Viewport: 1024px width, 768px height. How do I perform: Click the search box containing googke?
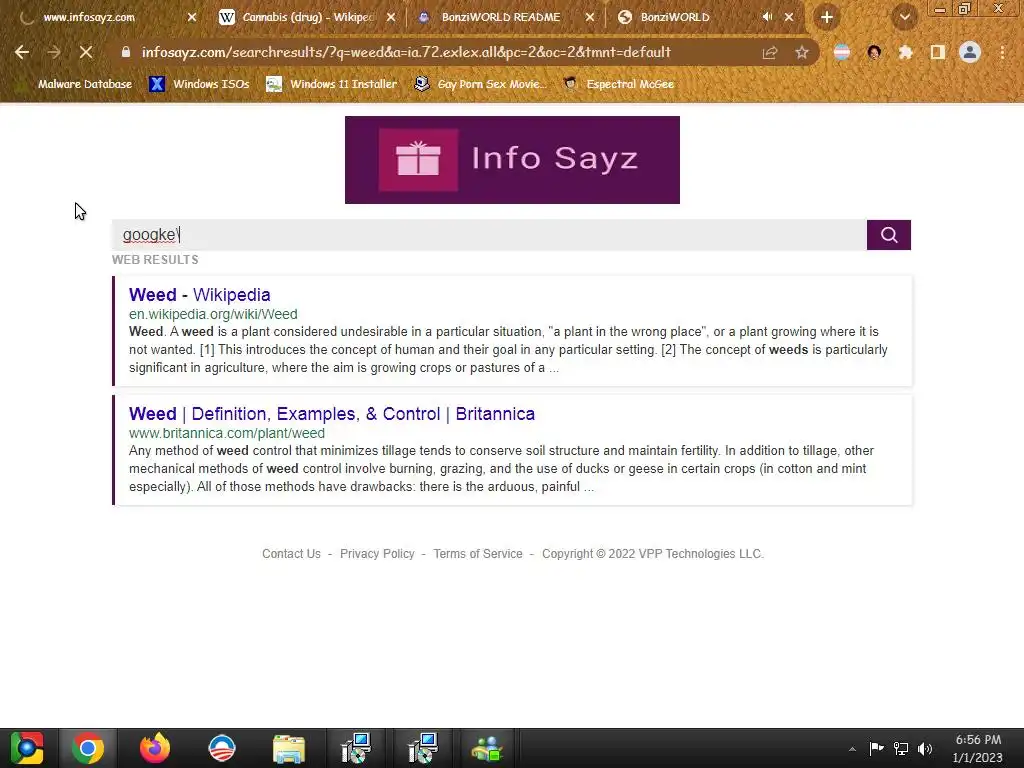click(489, 235)
